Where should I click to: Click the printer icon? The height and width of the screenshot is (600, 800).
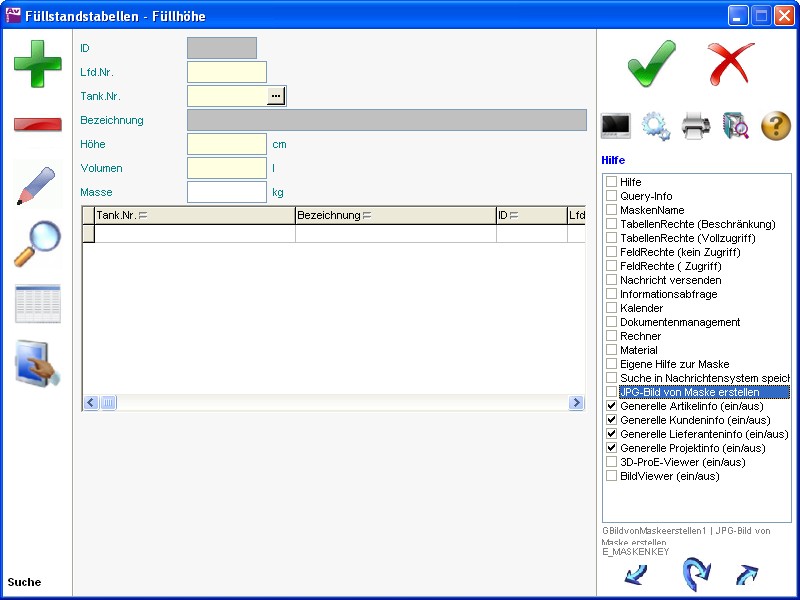tap(696, 126)
